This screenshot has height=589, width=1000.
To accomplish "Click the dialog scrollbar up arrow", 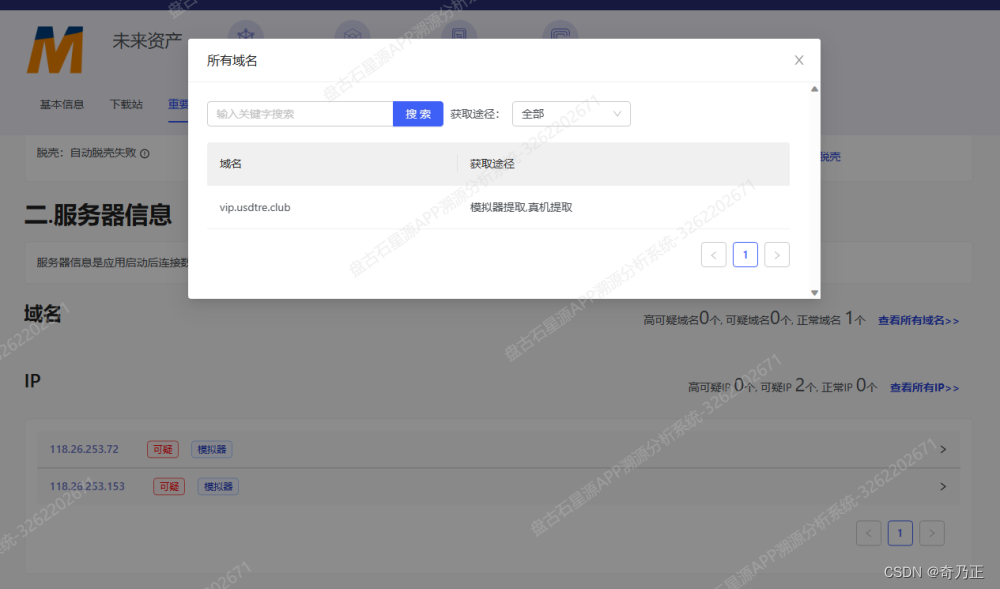I will 814,89.
